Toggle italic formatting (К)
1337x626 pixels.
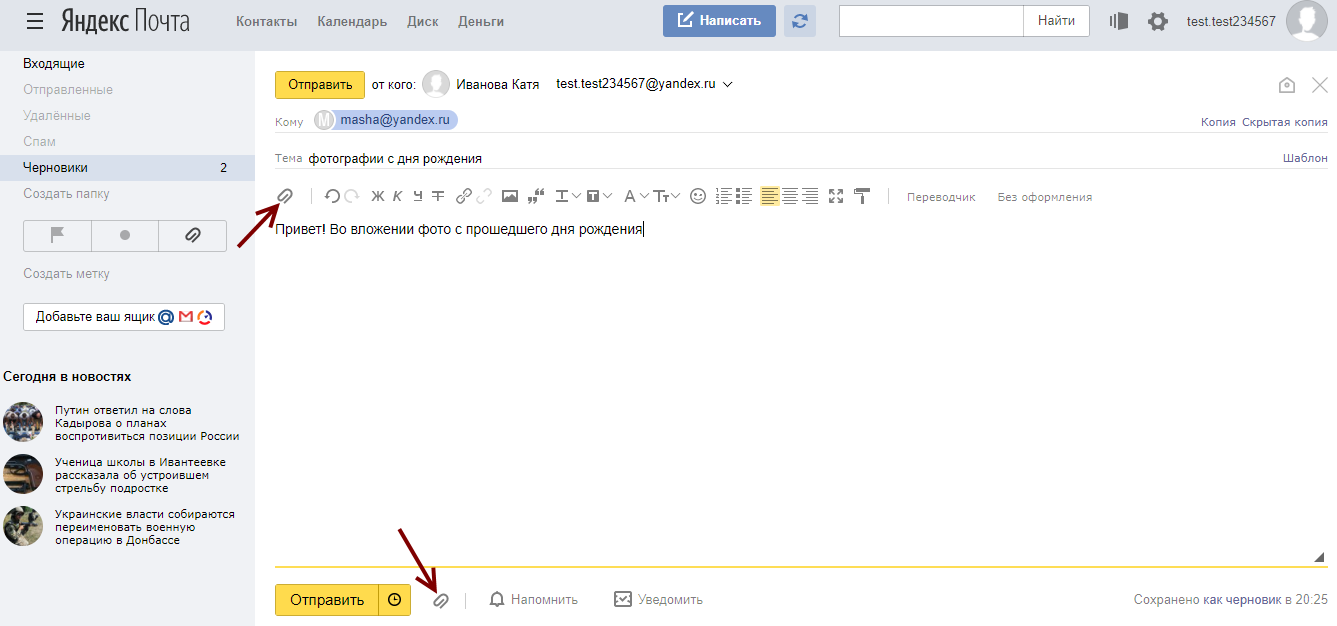point(397,197)
